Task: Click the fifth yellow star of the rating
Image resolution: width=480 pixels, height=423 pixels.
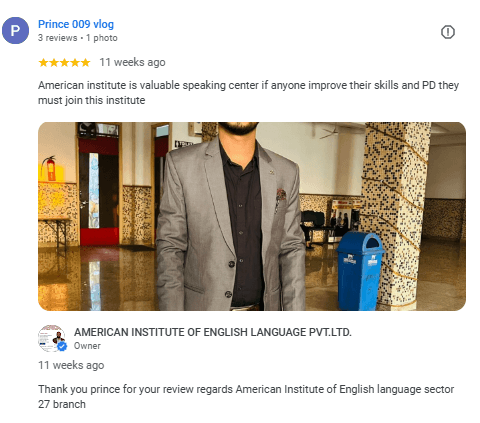Action: 85,62
